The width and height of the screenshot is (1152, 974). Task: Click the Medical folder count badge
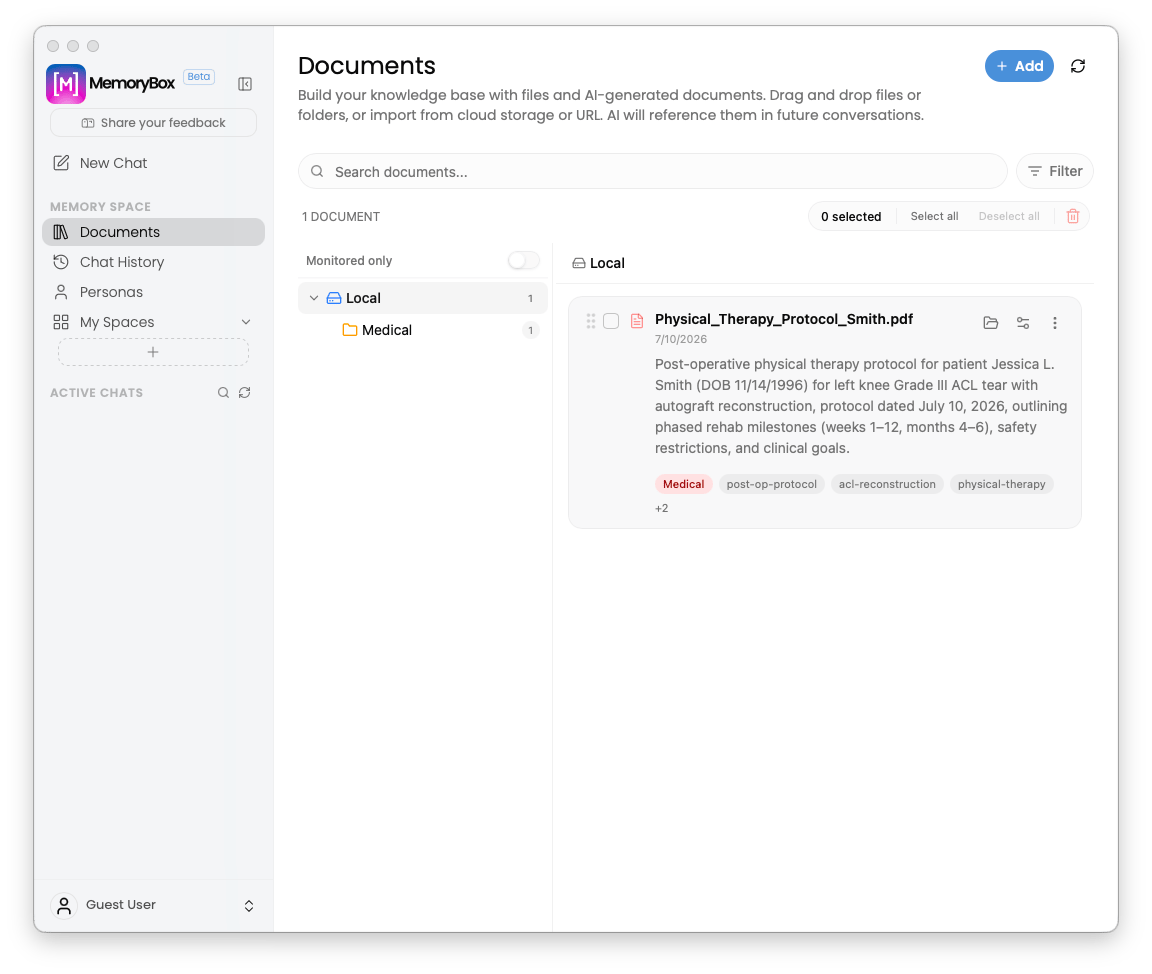530,331
